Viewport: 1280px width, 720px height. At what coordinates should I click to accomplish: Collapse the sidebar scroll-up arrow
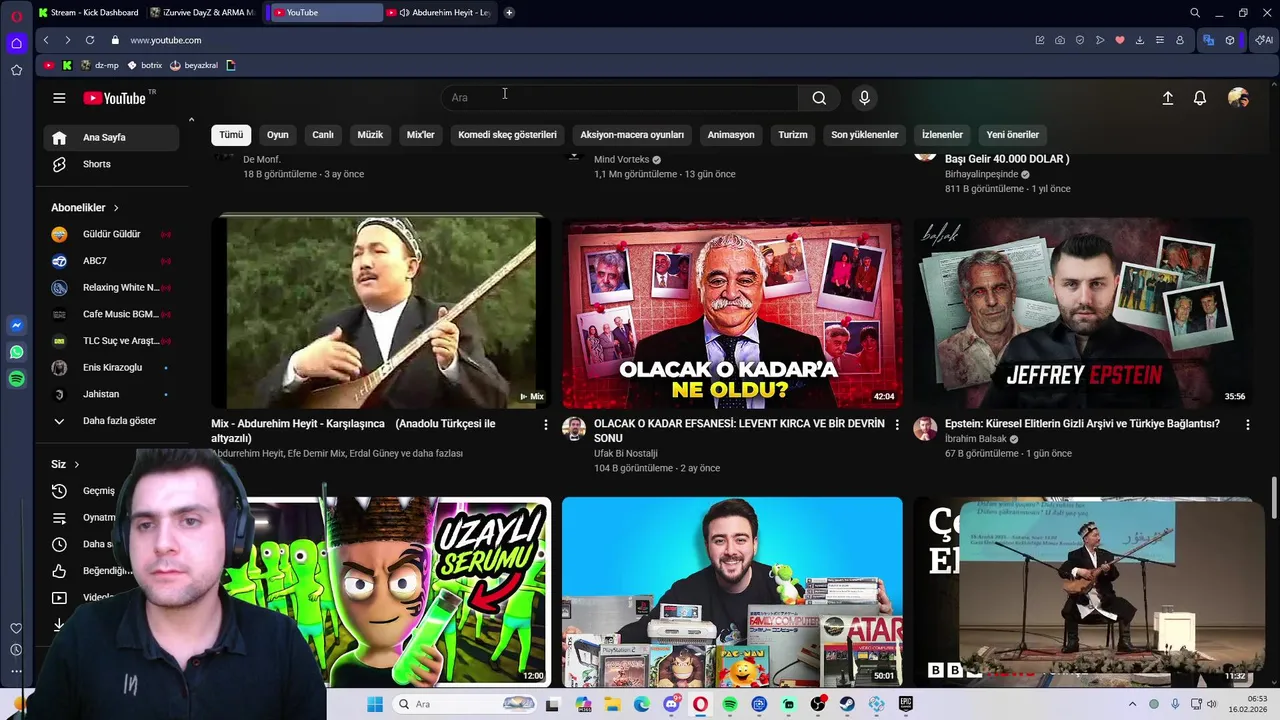click(191, 120)
